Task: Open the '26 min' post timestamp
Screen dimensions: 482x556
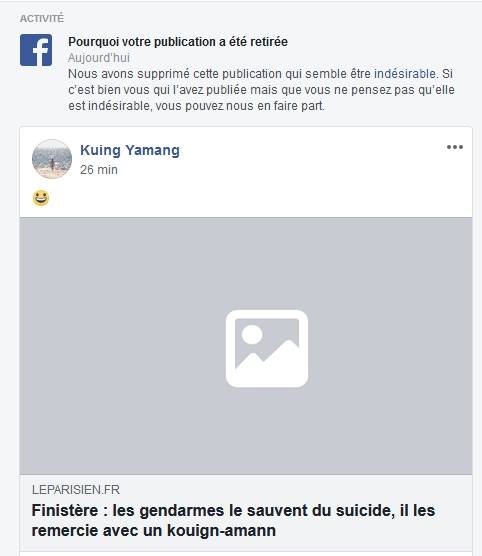Action: [x=99, y=170]
